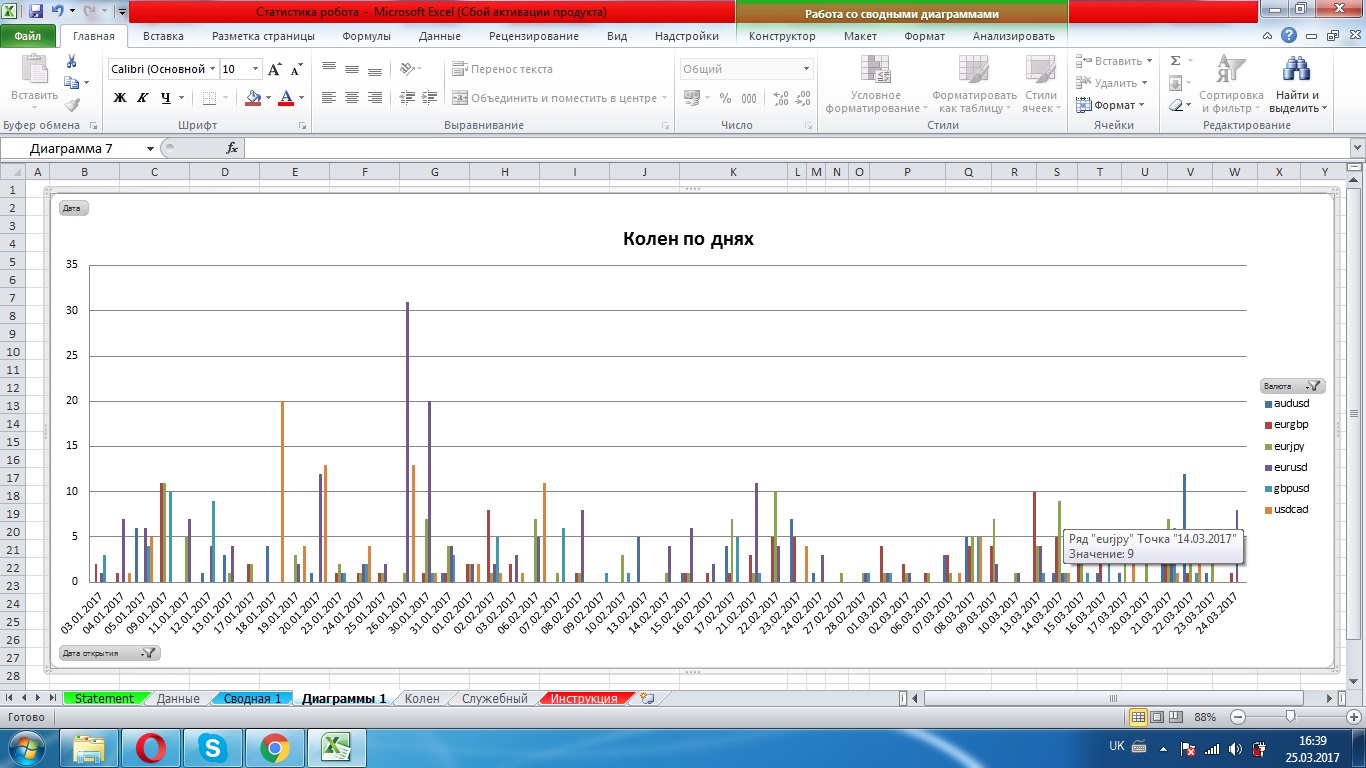This screenshot has width=1366, height=768.
Task: Switch to the Сводная 1 sheet tab
Action: click(251, 698)
